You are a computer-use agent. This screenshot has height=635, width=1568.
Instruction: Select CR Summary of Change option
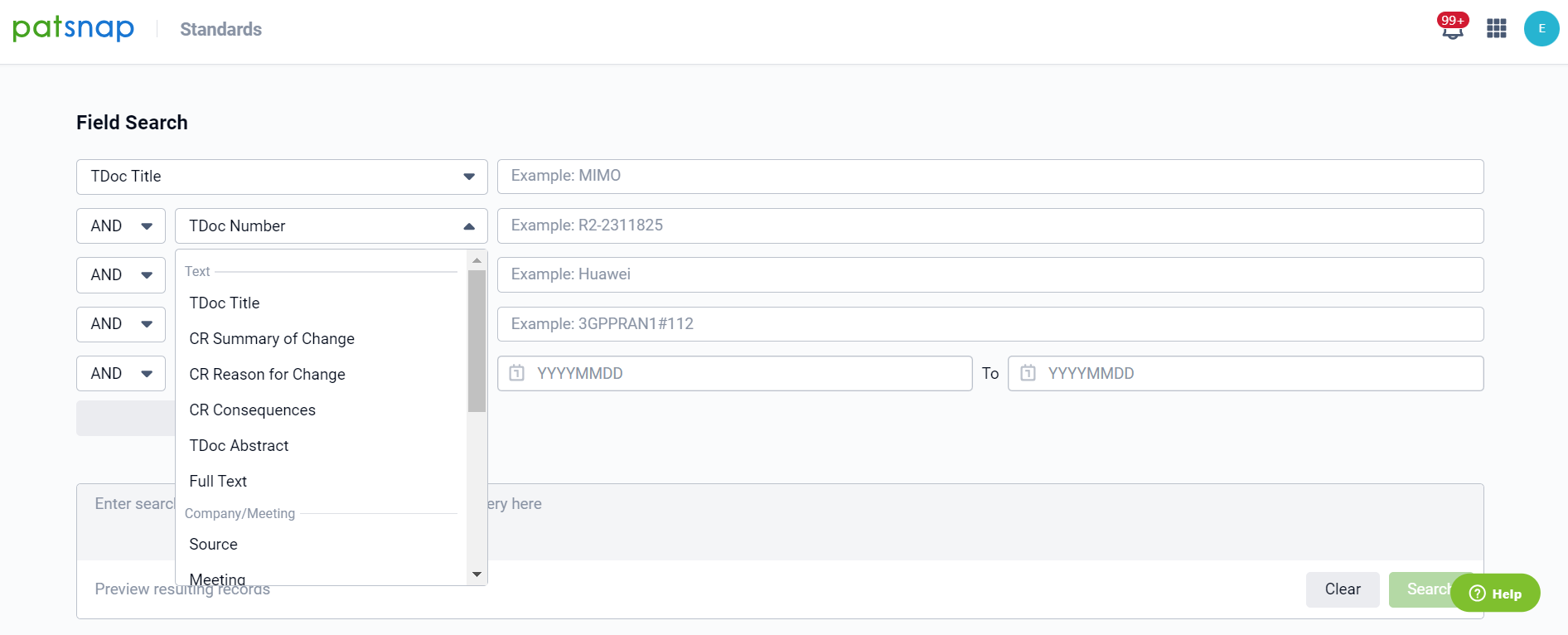pyautogui.click(x=272, y=339)
